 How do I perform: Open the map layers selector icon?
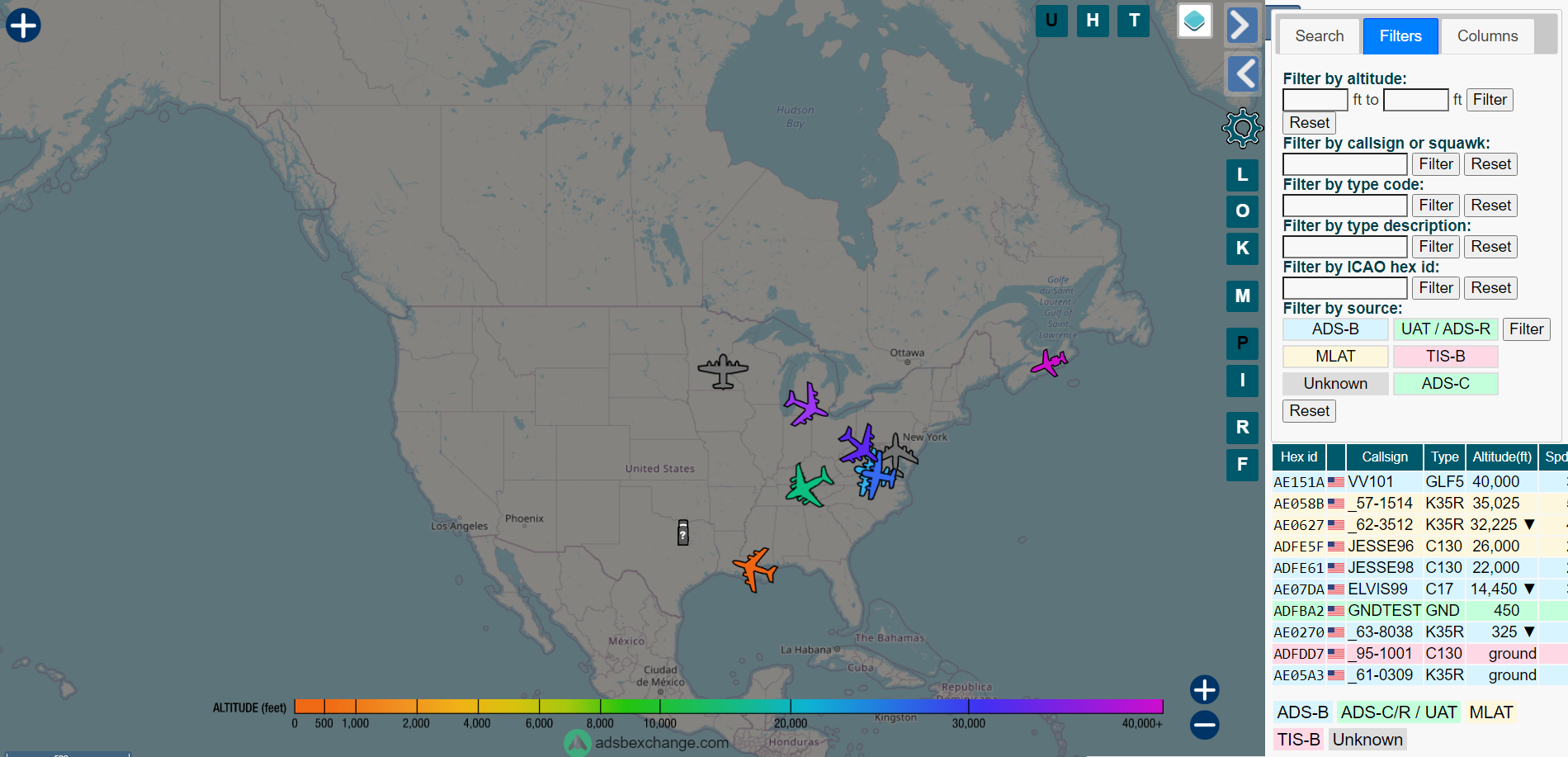[1194, 21]
